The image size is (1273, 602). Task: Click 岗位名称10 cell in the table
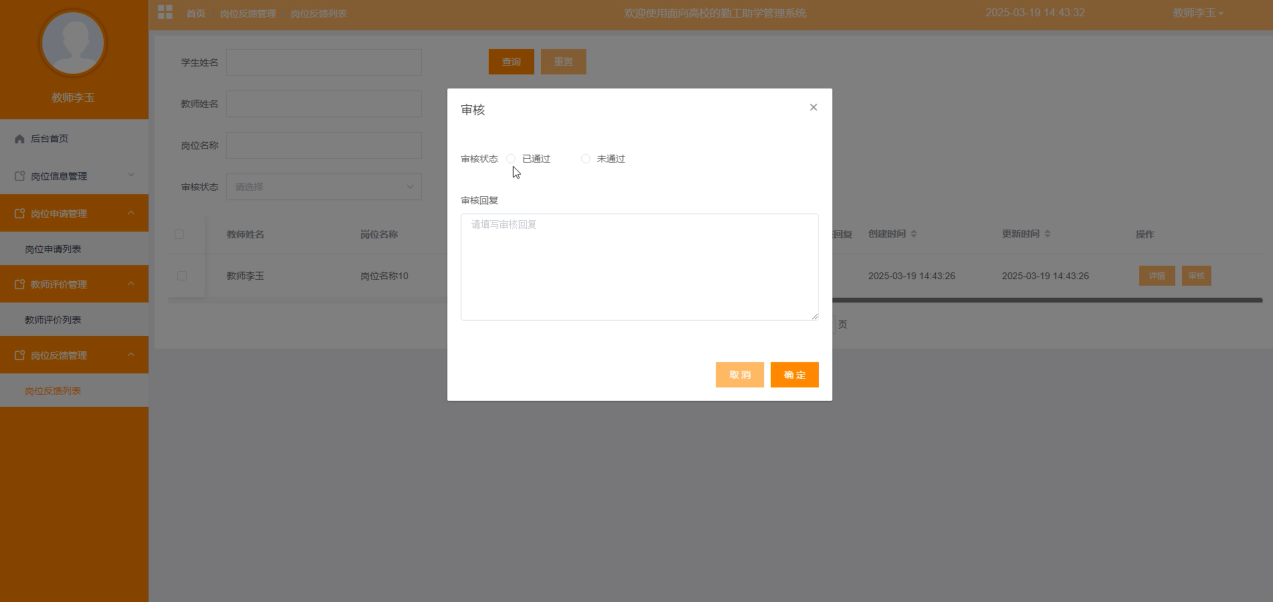(x=384, y=275)
